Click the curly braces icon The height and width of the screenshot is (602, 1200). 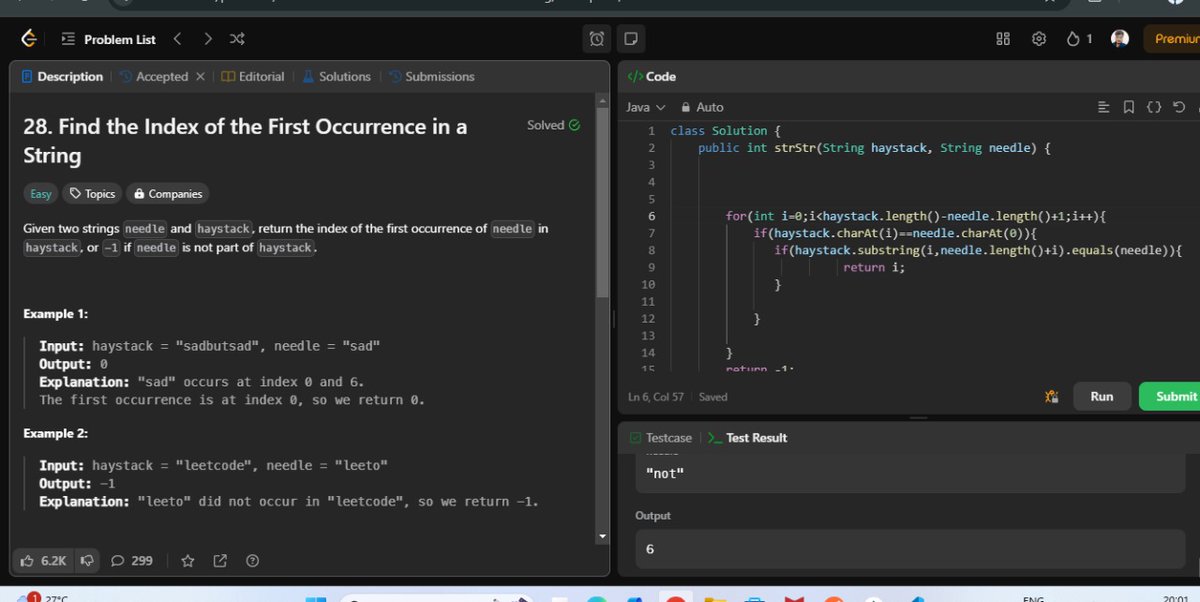click(x=1153, y=107)
